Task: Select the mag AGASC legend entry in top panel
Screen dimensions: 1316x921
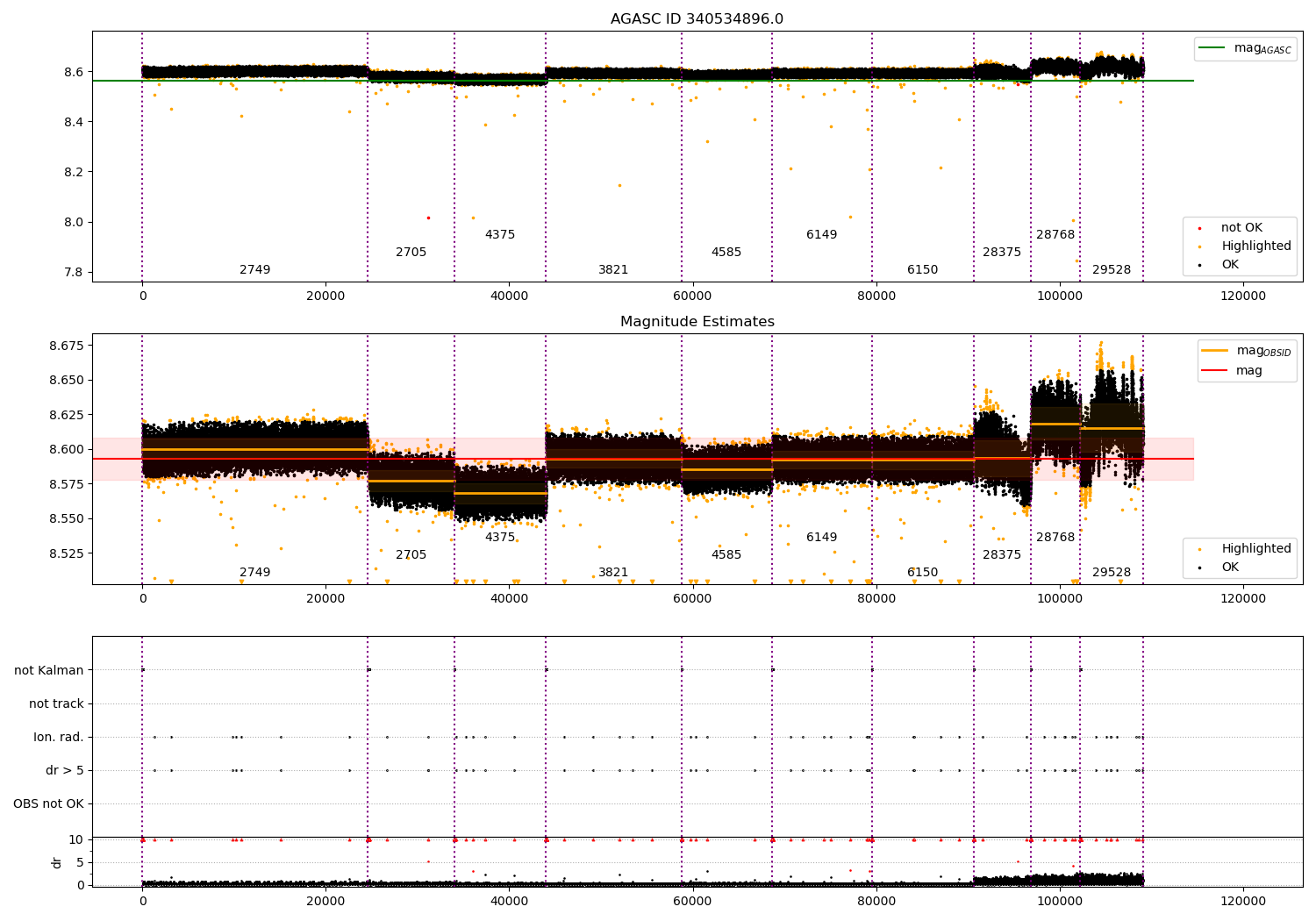Action: (x=1245, y=48)
